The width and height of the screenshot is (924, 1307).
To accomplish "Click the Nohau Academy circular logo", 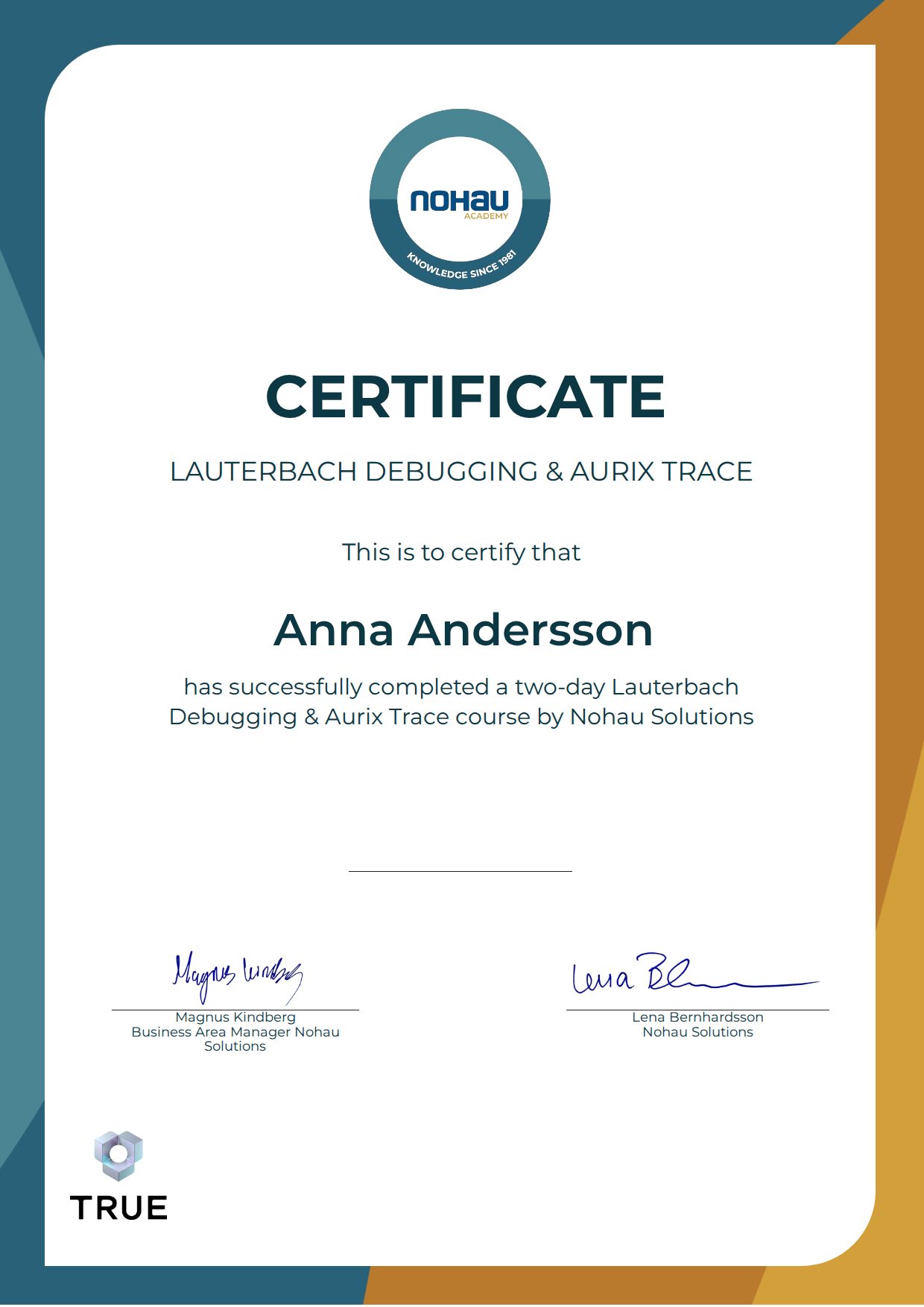I will (460, 200).
